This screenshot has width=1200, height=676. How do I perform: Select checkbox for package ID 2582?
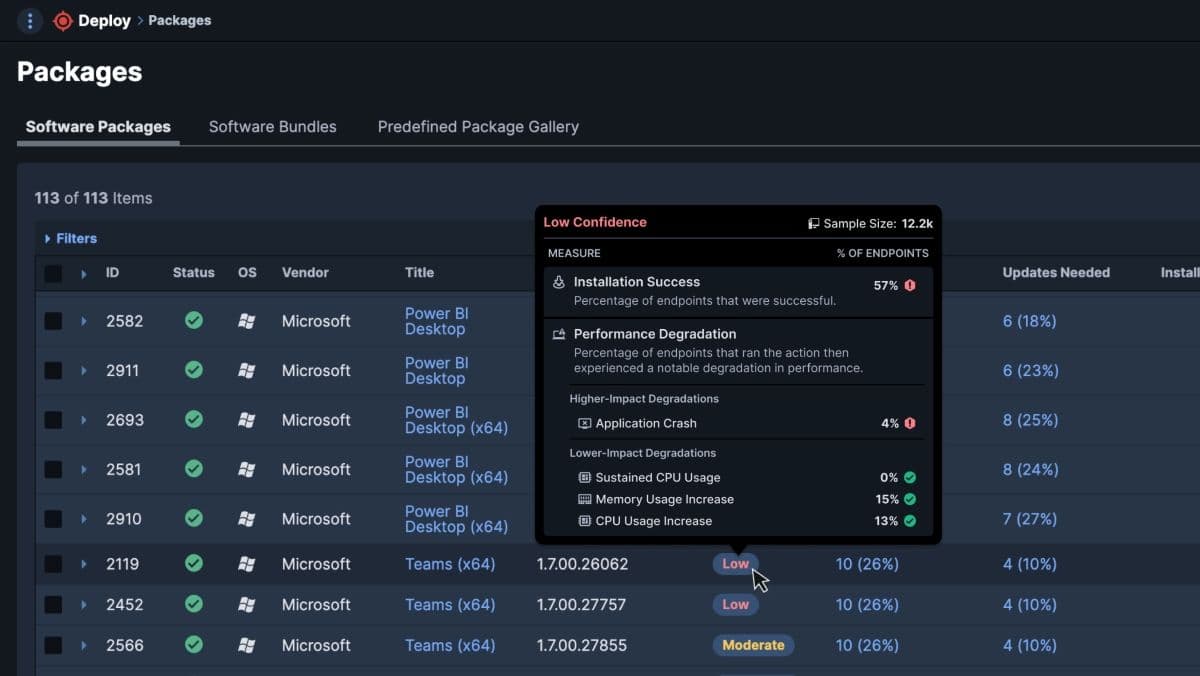pyautogui.click(x=53, y=321)
